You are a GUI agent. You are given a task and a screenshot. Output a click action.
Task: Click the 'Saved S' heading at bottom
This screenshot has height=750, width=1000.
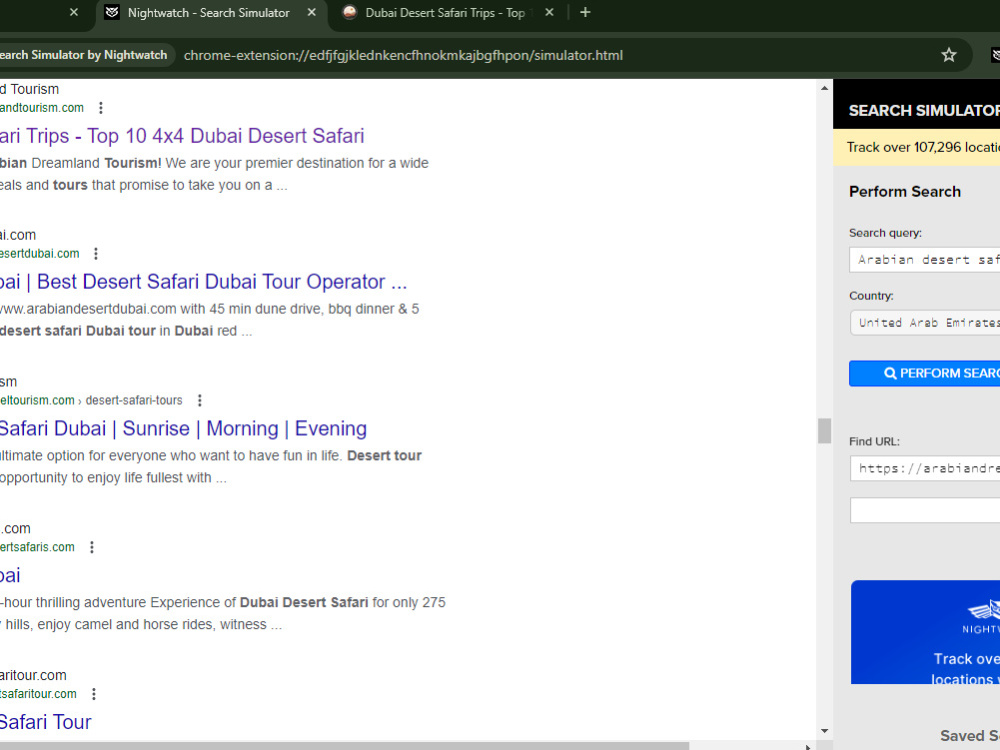pyautogui.click(x=969, y=736)
